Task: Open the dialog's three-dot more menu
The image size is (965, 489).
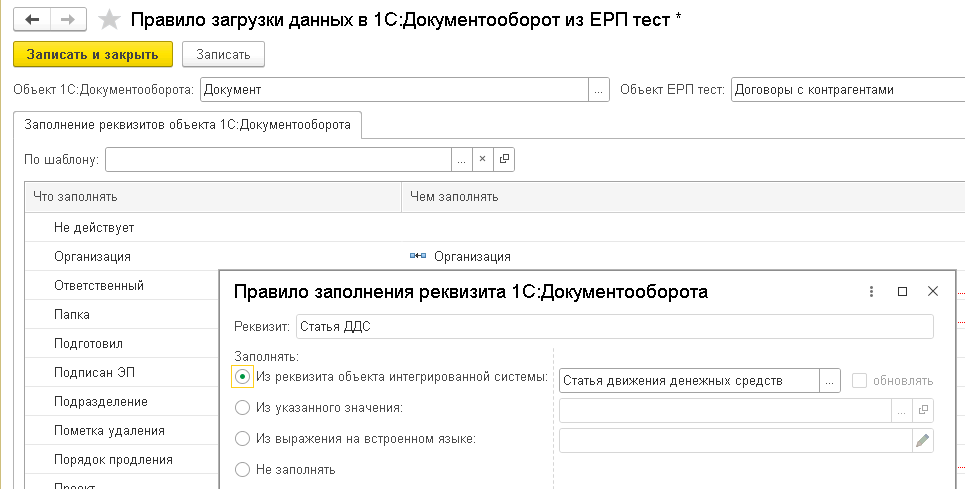Action: (871, 291)
